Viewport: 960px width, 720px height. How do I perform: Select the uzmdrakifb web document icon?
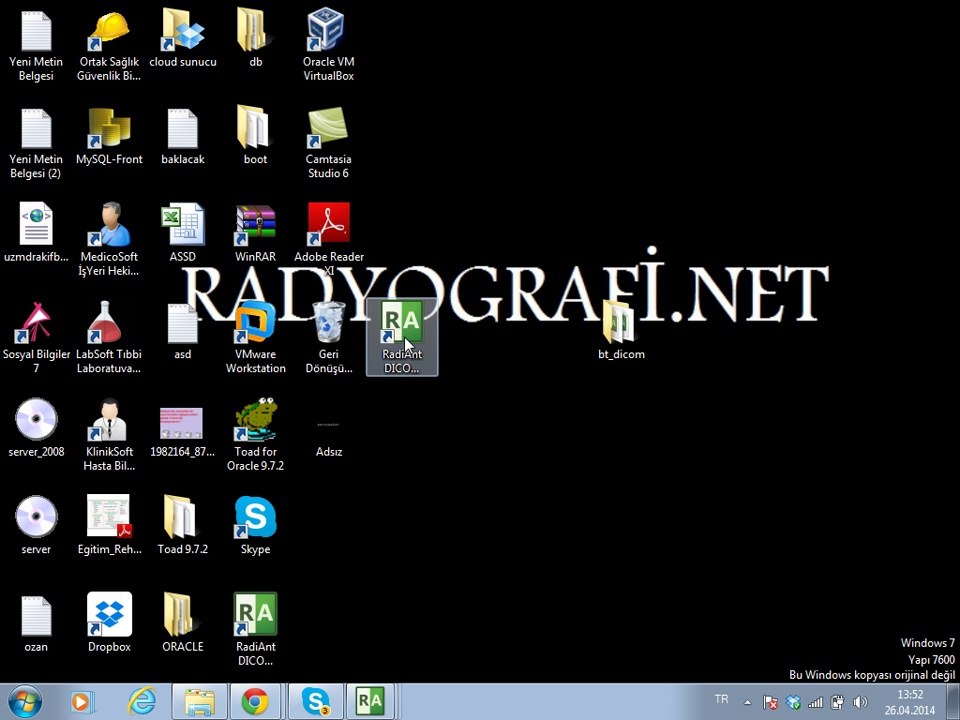pos(36,233)
